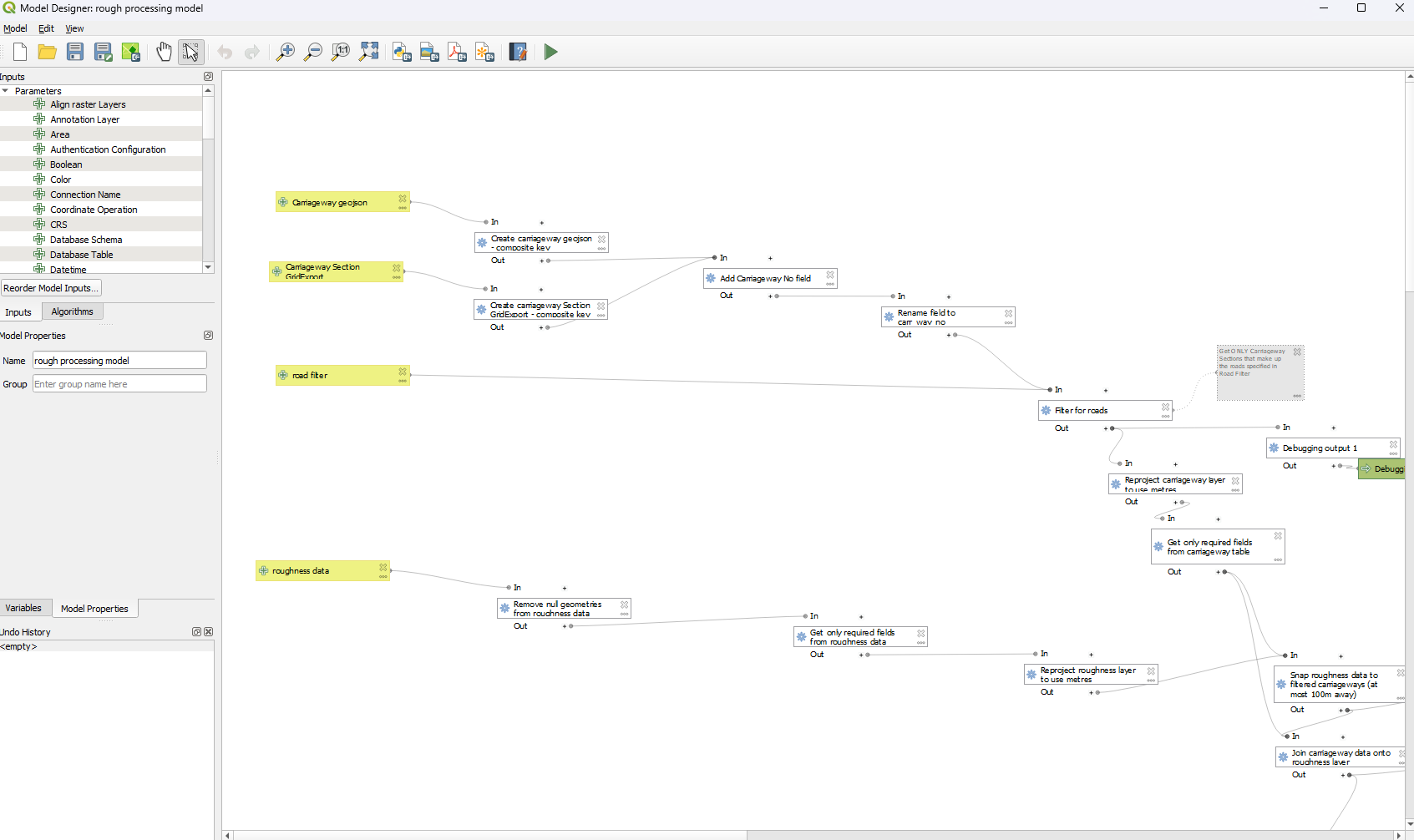
Task: Select the 'Get only required fields from roughness data' node
Action: coord(860,637)
